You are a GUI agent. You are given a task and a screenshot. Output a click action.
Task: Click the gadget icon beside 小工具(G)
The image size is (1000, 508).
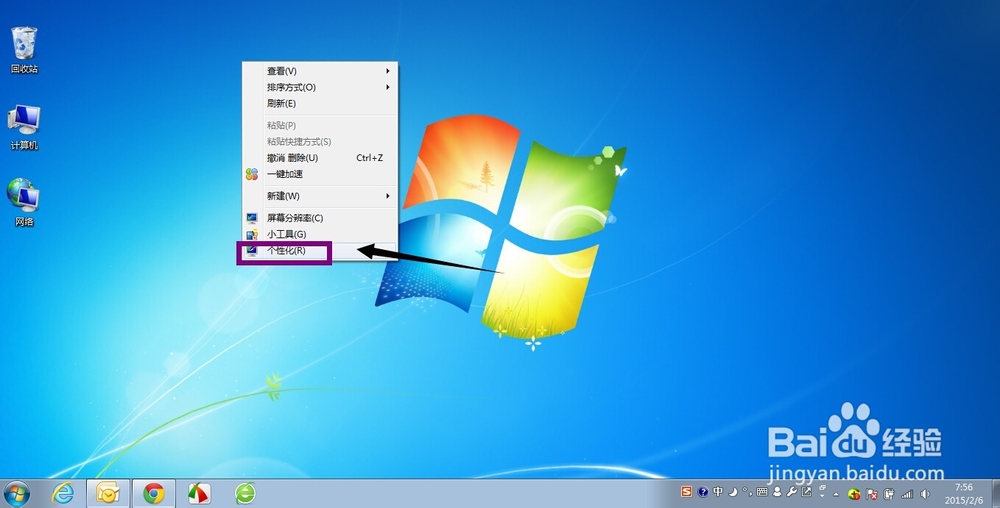(x=252, y=235)
